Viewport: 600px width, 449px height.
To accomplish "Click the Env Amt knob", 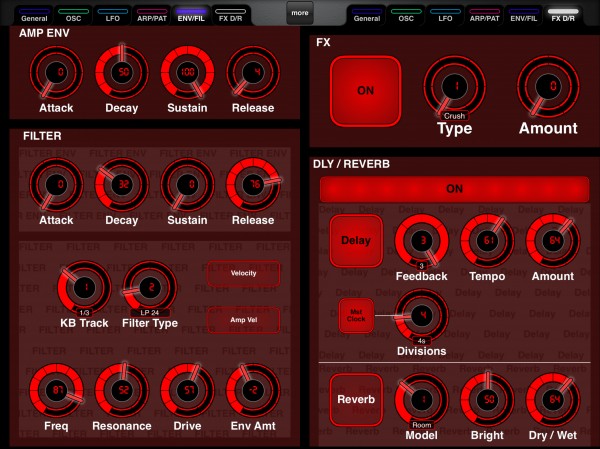I will [x=253, y=390].
